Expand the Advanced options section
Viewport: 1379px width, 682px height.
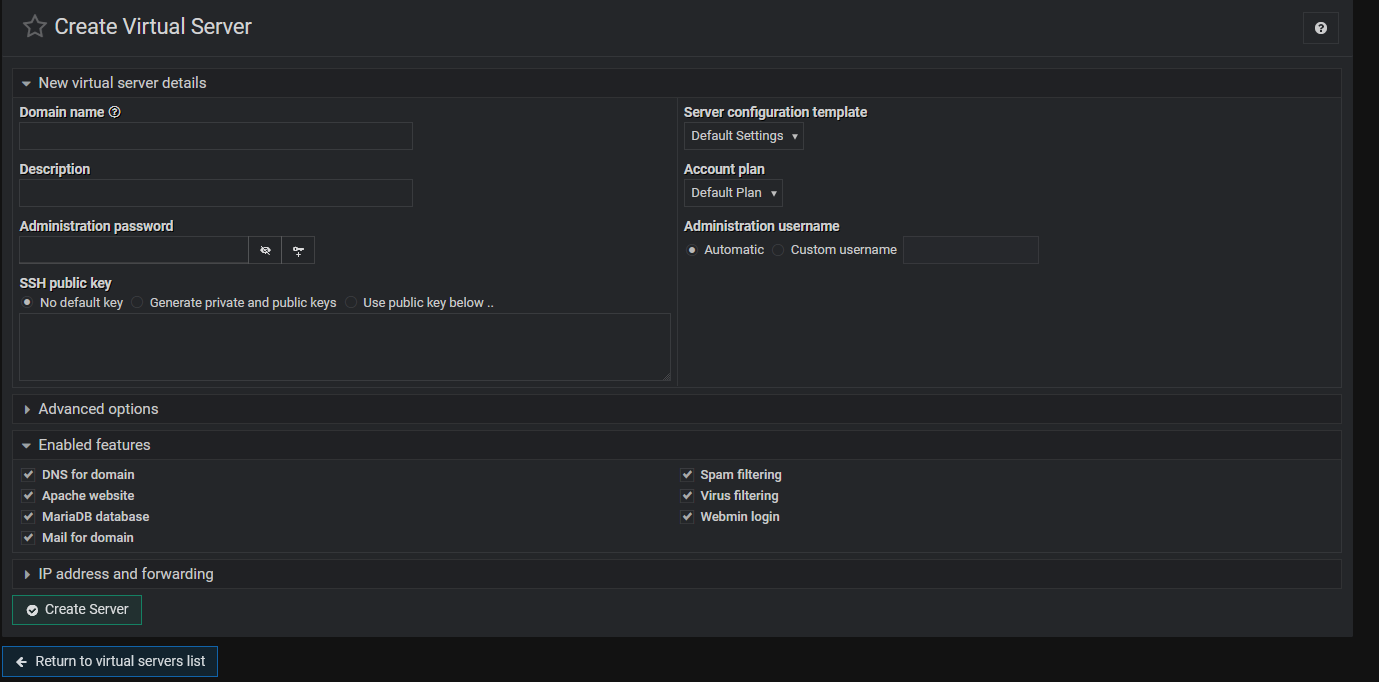[98, 409]
